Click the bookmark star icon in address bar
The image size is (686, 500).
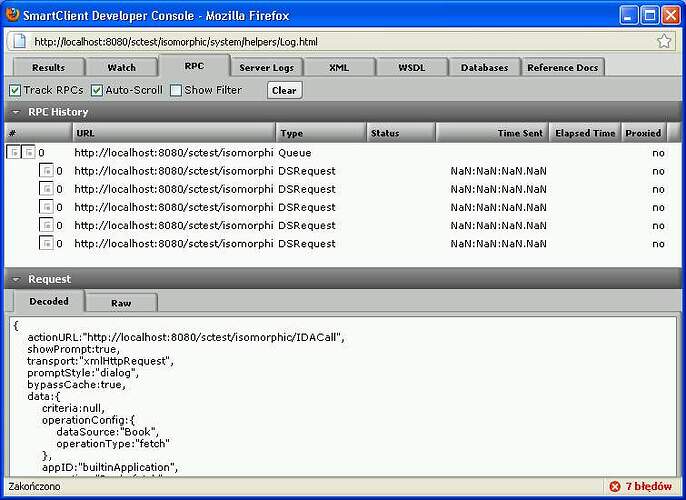pyautogui.click(x=664, y=42)
